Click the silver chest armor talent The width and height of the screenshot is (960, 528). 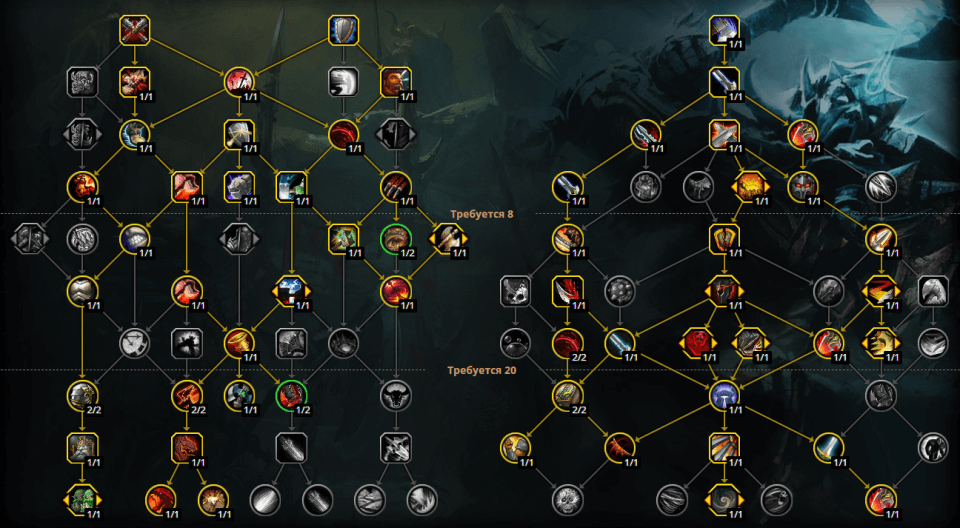pyautogui.click(x=83, y=290)
